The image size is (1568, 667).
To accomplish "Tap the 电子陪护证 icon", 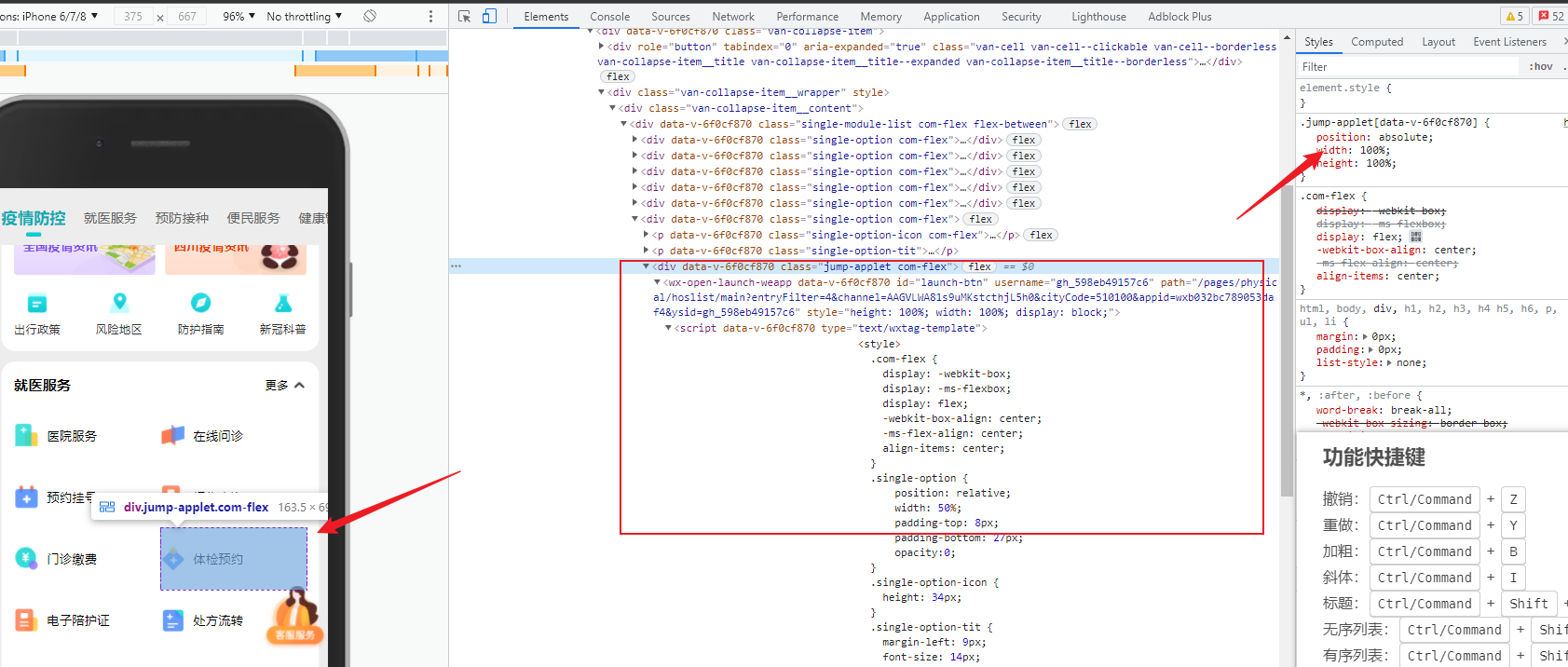I will pyautogui.click(x=26, y=619).
